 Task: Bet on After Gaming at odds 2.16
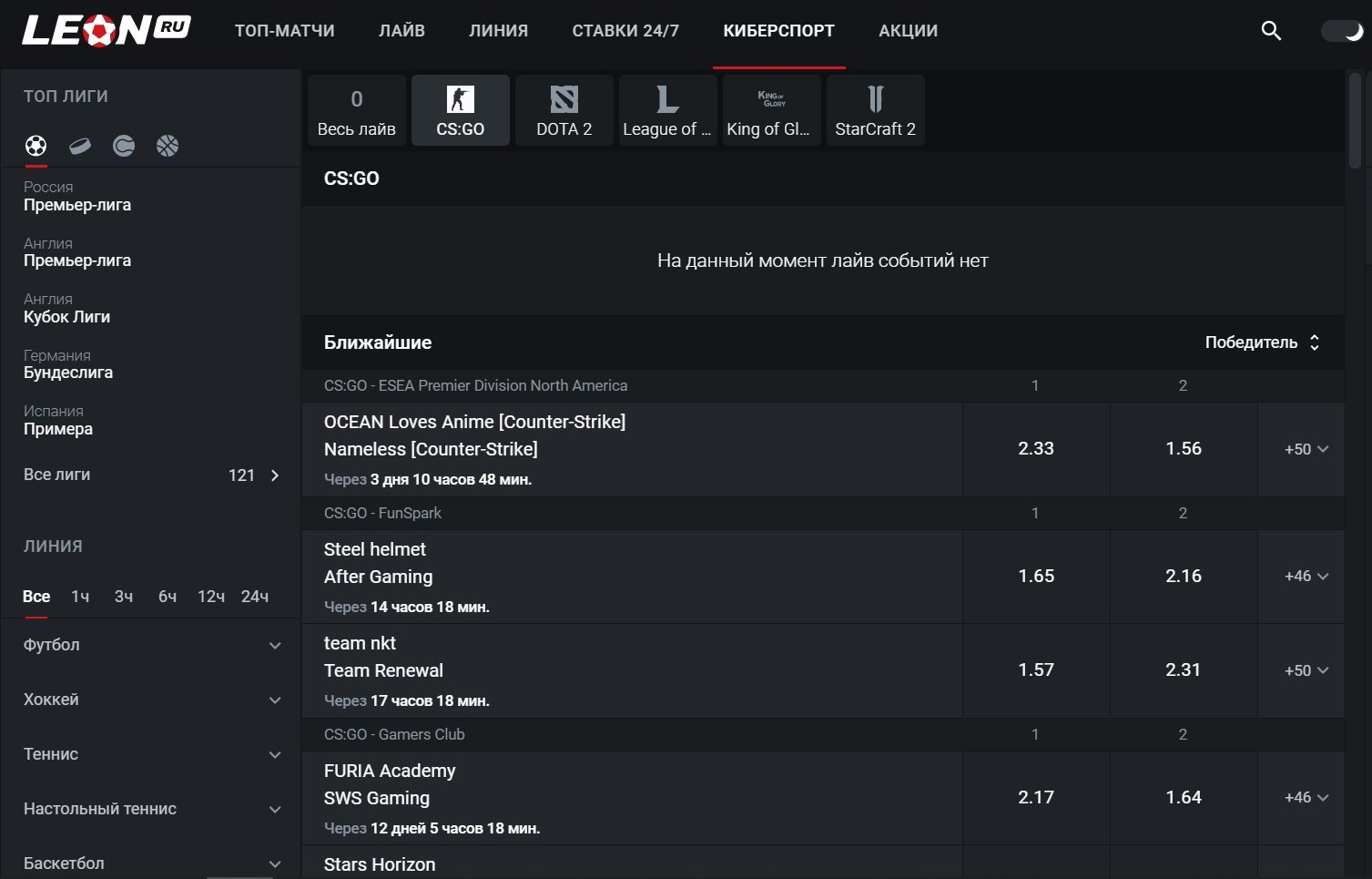tap(1184, 577)
